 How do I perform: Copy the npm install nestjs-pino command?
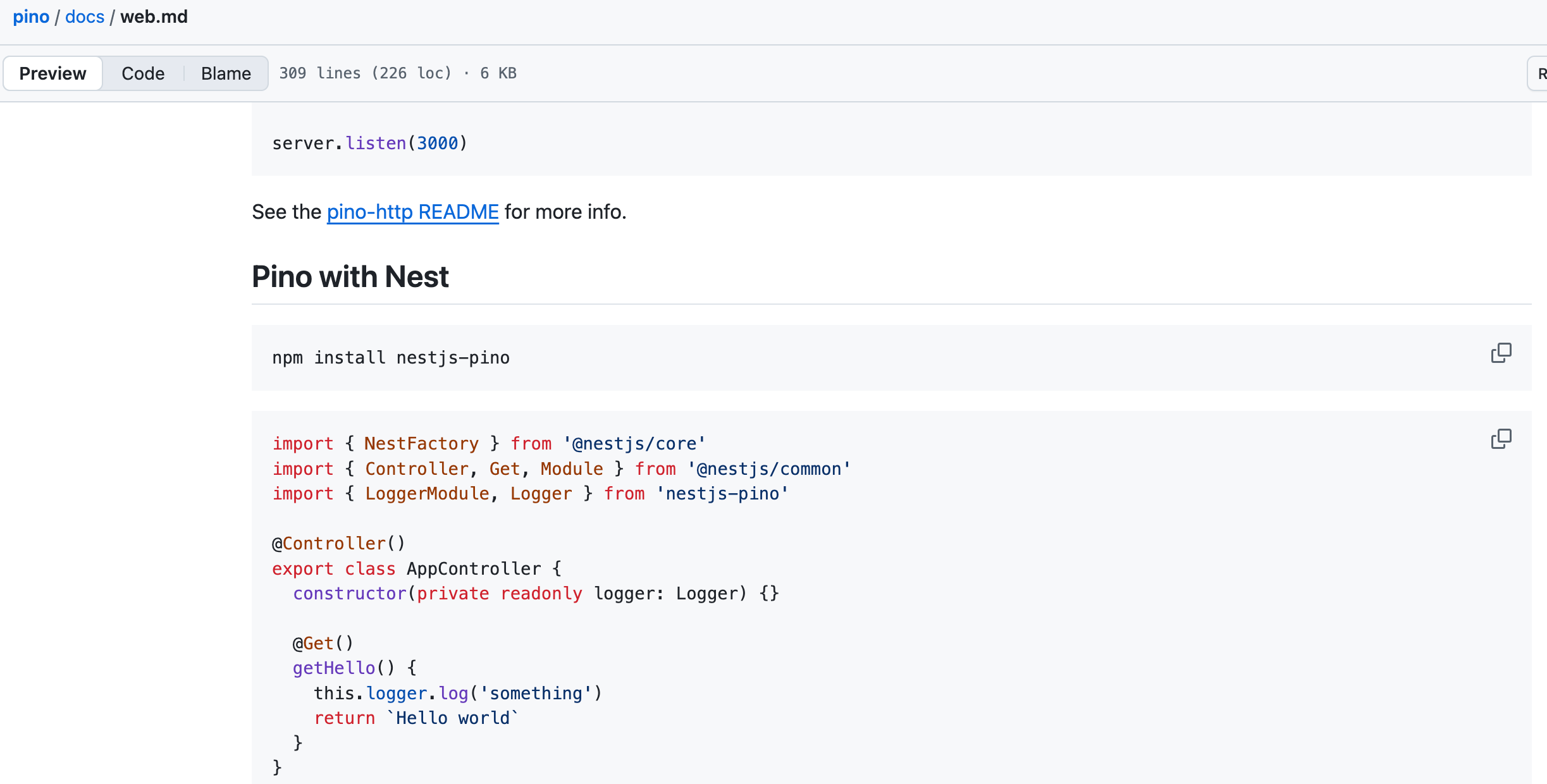pos(1501,353)
